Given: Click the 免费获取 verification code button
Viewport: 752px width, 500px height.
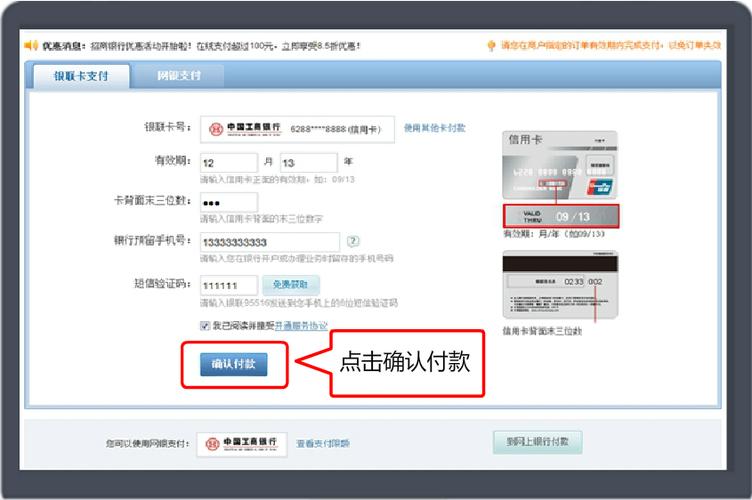Looking at the screenshot, I should (291, 285).
